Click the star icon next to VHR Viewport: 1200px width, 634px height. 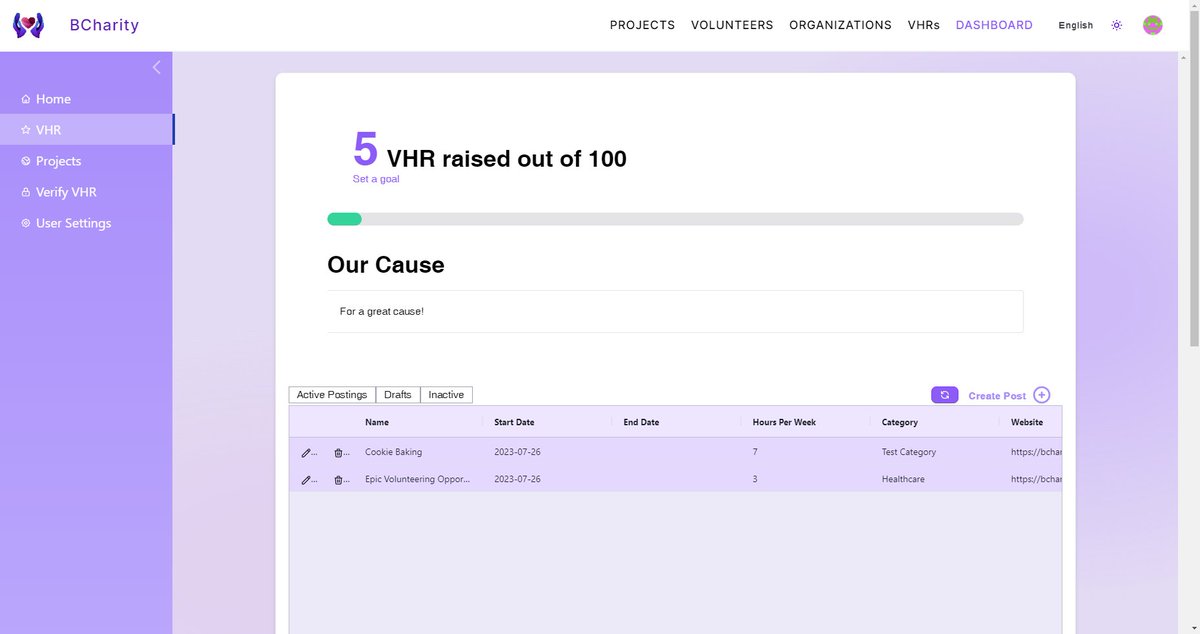point(26,130)
